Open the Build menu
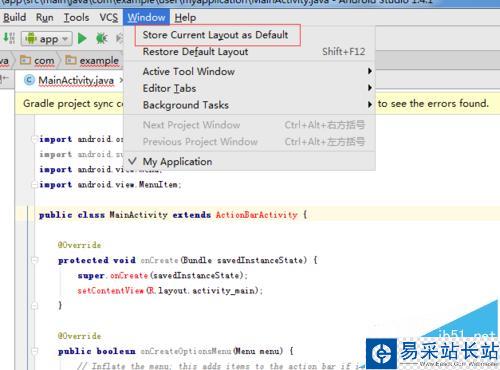This screenshot has width=500, height=370. (14, 17)
